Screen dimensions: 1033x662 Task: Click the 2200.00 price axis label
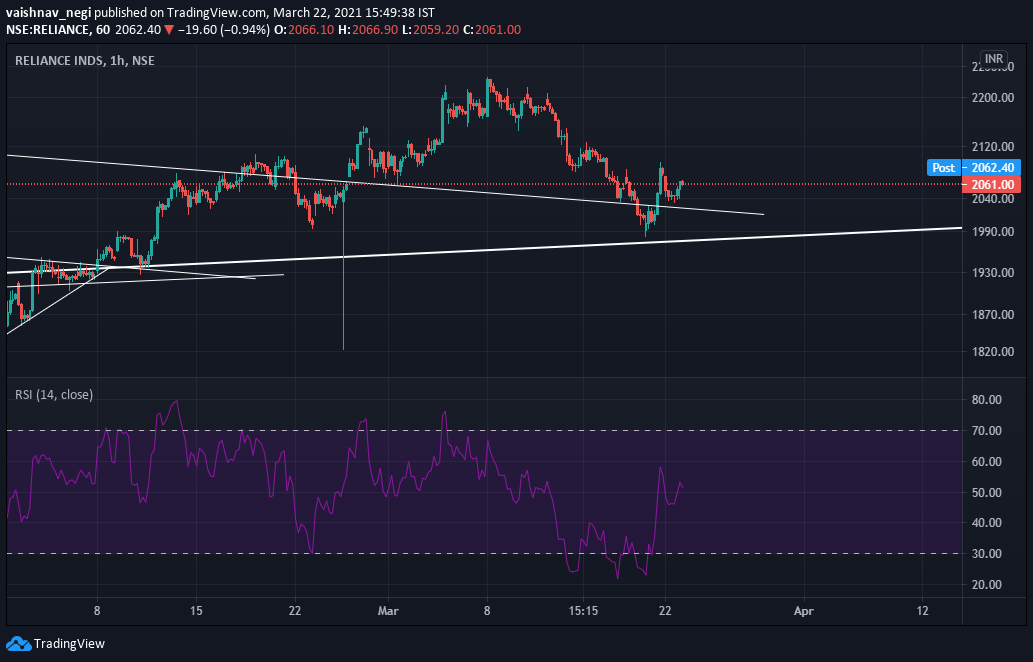point(992,97)
